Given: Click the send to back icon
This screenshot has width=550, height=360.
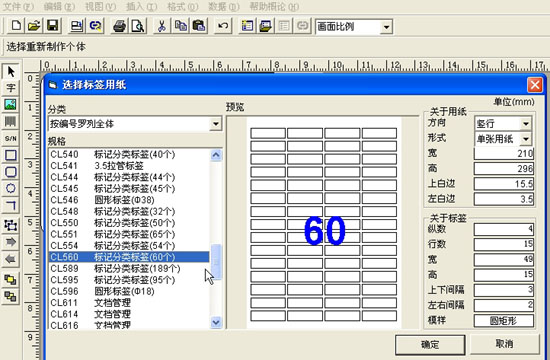Looking at the screenshot, I should (11, 296).
